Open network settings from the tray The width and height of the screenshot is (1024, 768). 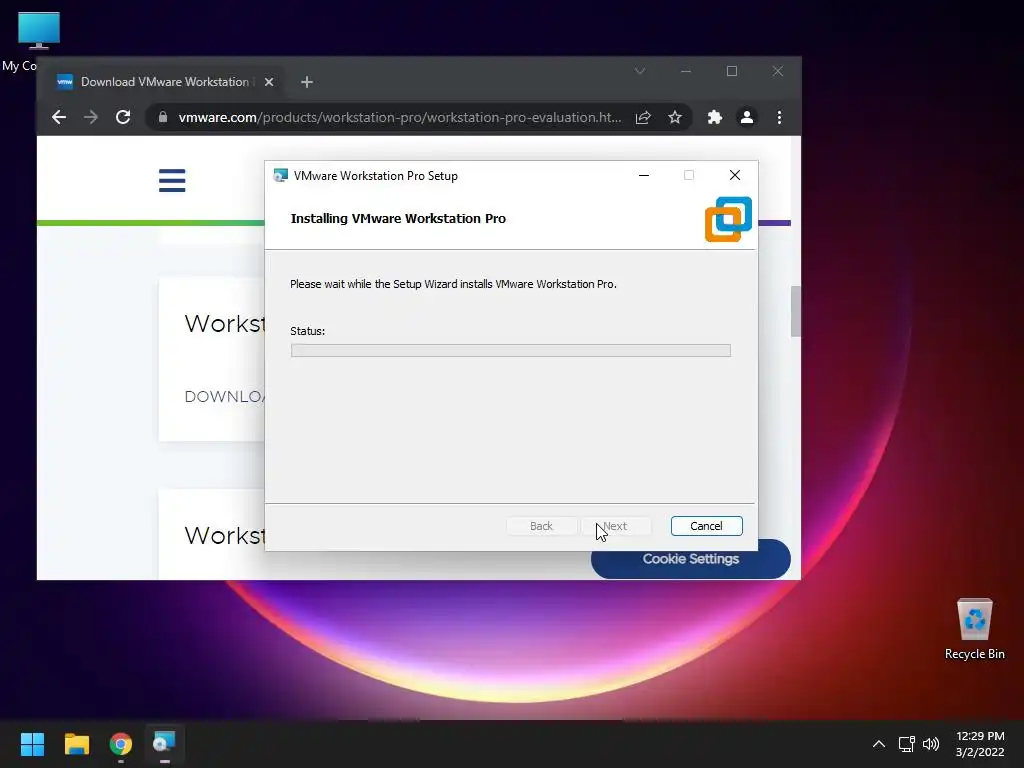coord(906,743)
